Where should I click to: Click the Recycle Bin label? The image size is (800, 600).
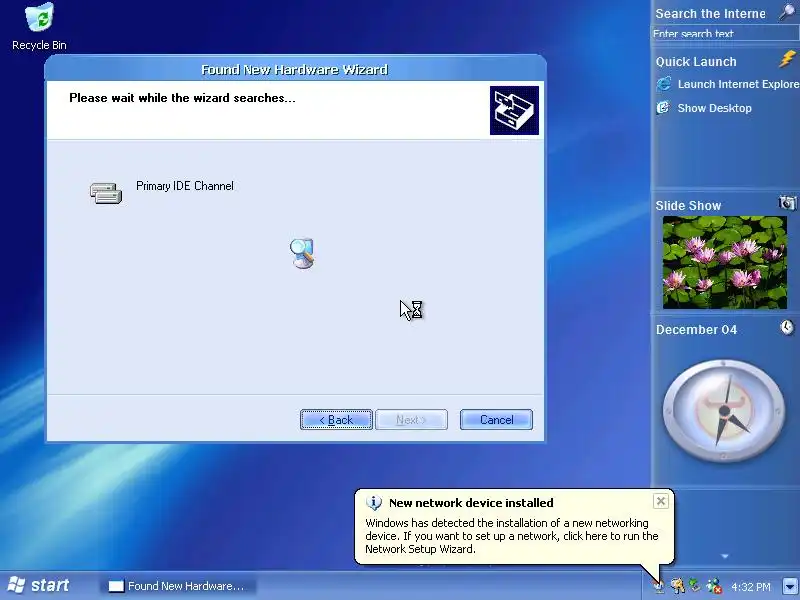pyautogui.click(x=39, y=45)
